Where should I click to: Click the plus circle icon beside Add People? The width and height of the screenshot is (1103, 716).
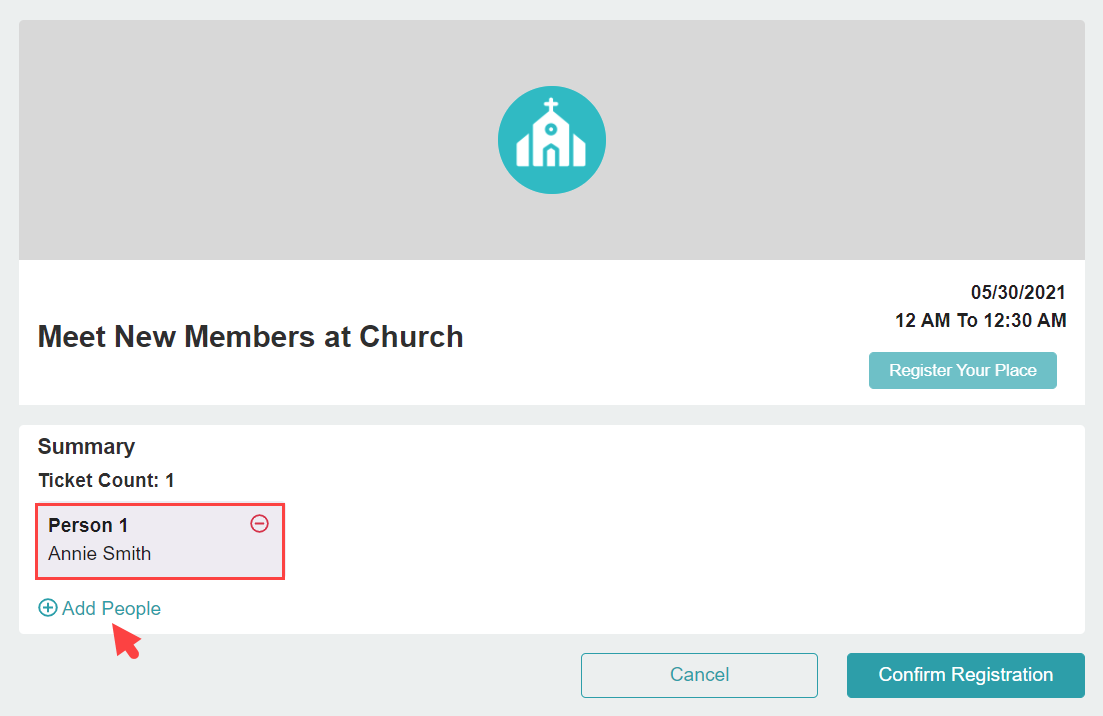48,608
